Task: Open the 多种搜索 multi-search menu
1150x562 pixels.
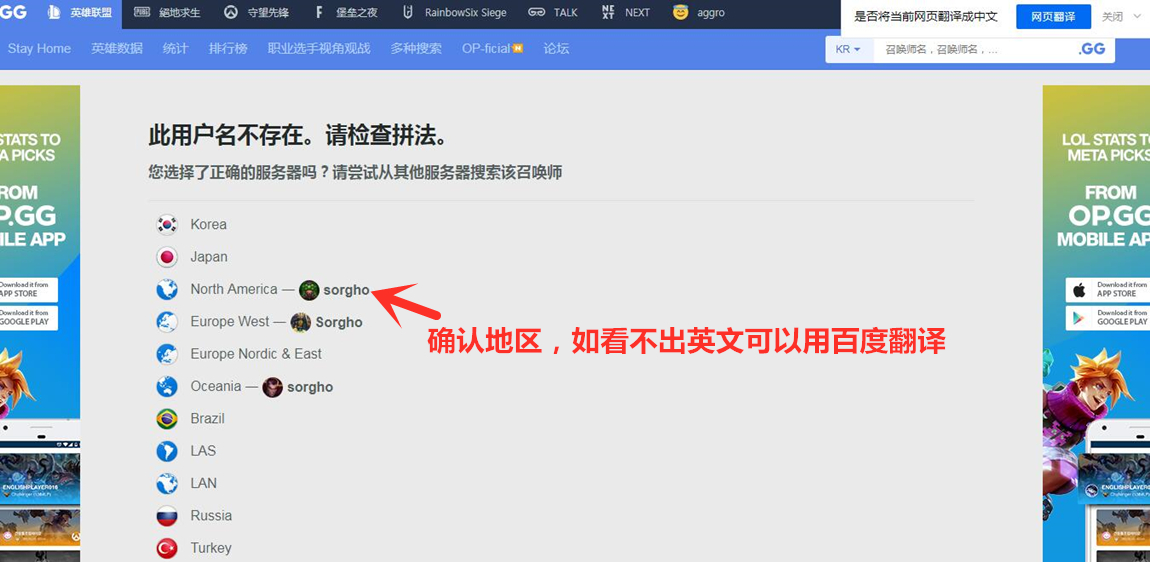Action: point(416,48)
